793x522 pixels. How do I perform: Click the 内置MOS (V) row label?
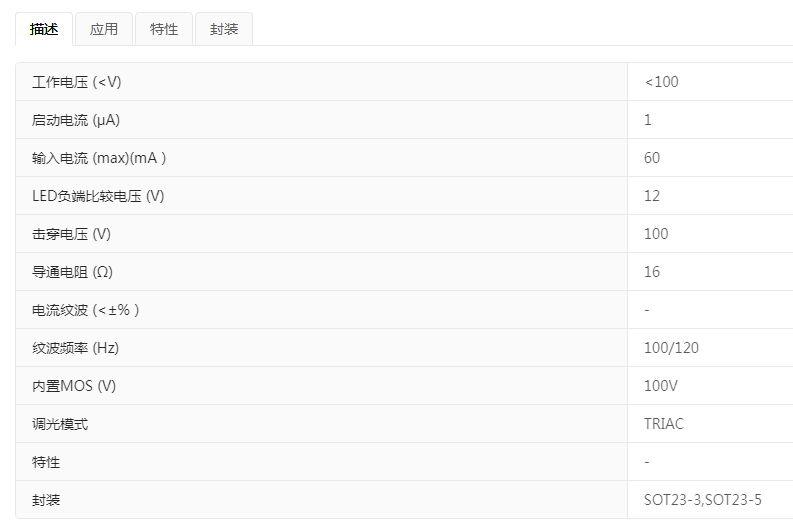pyautogui.click(x=74, y=386)
